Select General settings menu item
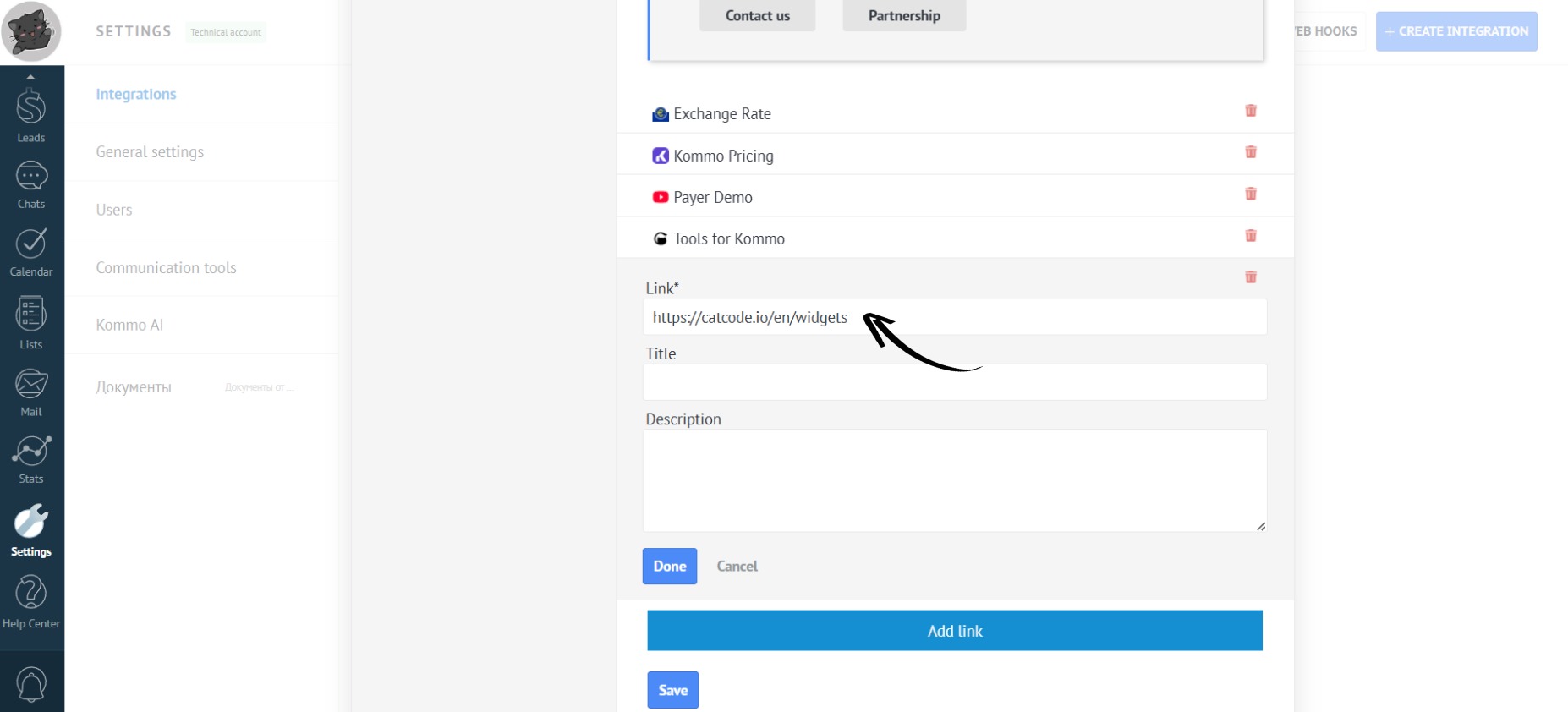The image size is (1568, 712). pyautogui.click(x=150, y=152)
